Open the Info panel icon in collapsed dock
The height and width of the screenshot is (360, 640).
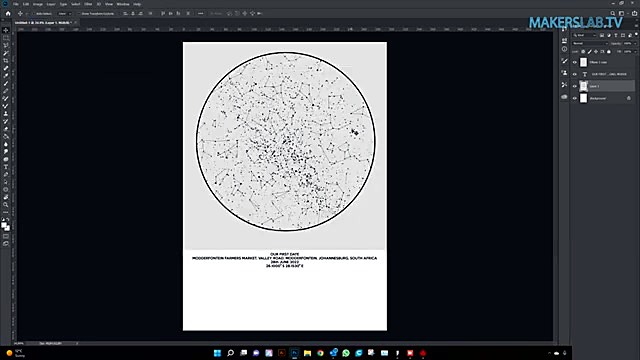point(564,49)
